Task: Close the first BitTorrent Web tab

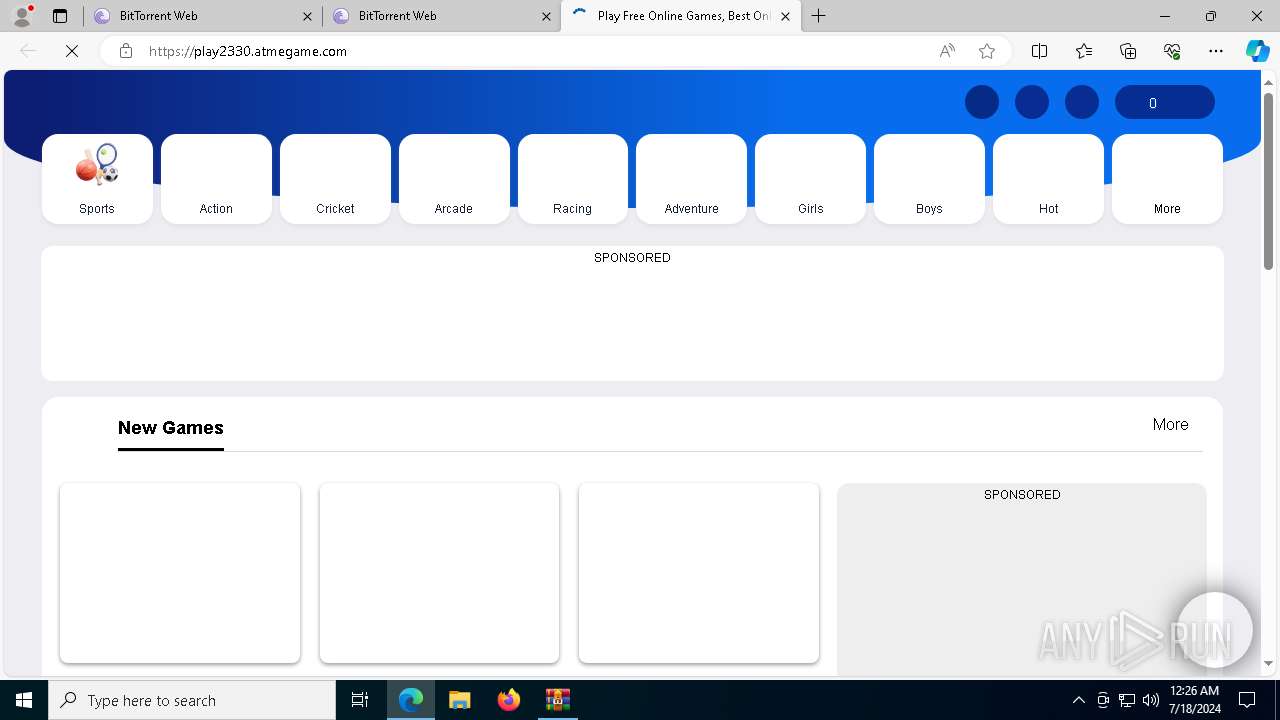Action: point(307,16)
